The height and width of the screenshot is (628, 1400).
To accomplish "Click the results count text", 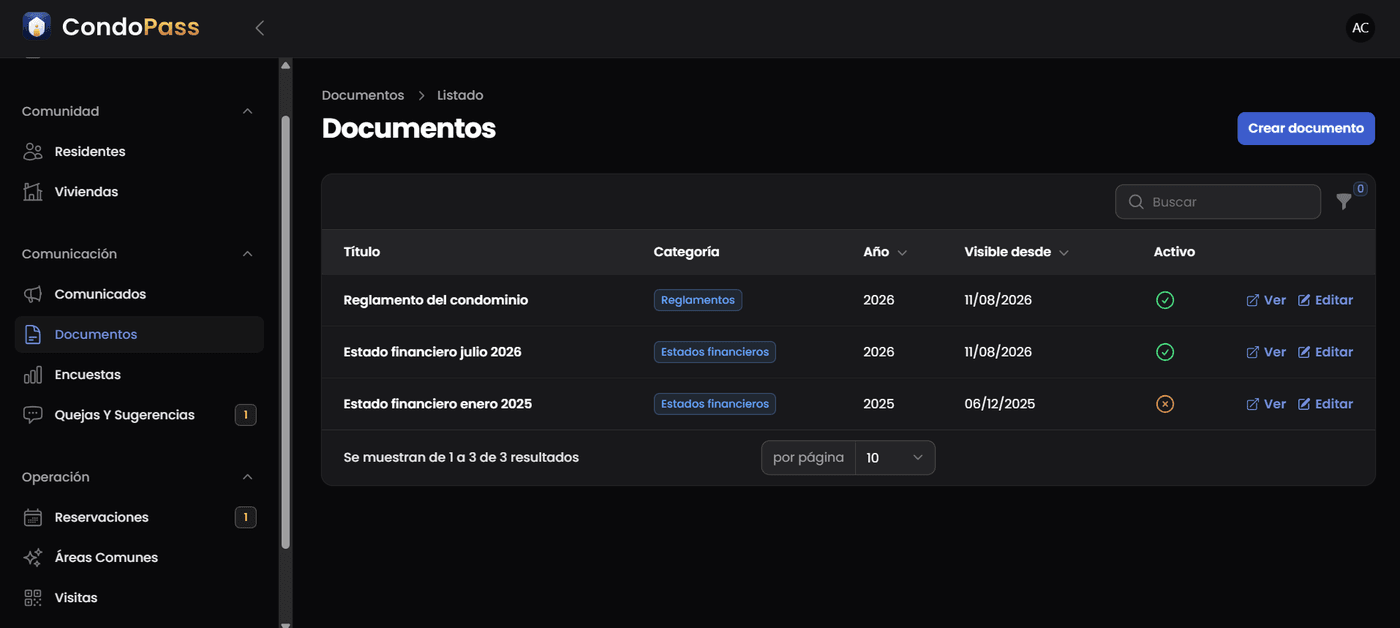I will (x=461, y=458).
